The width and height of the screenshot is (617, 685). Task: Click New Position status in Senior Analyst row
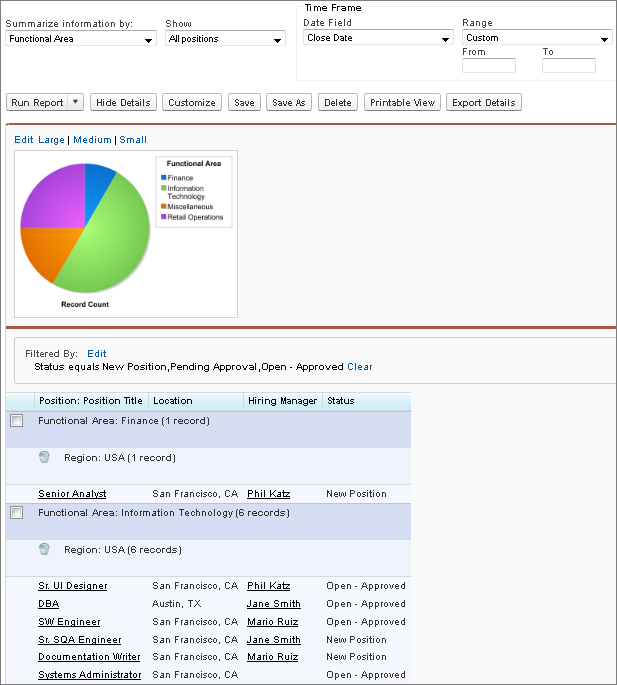(356, 494)
